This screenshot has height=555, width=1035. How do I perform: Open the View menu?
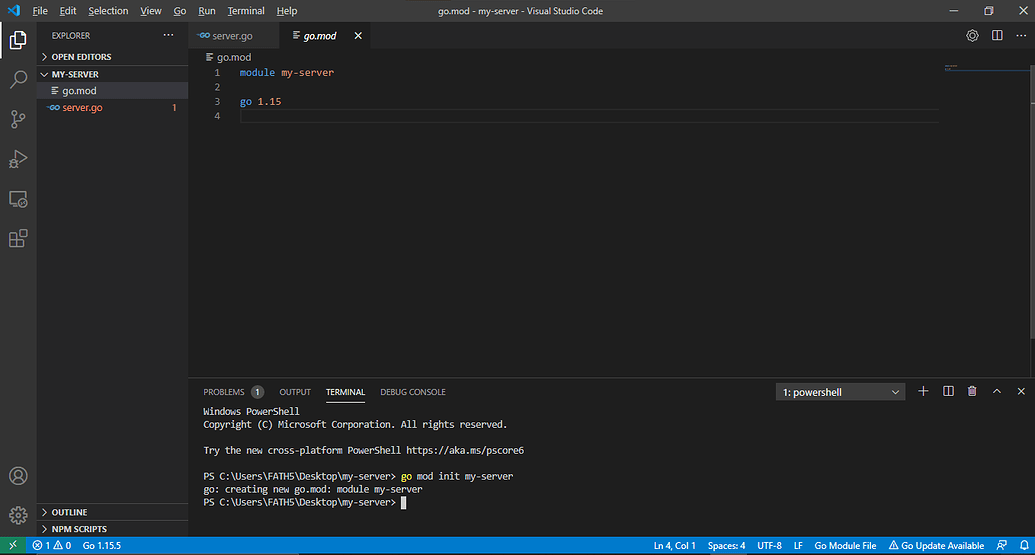(x=150, y=11)
